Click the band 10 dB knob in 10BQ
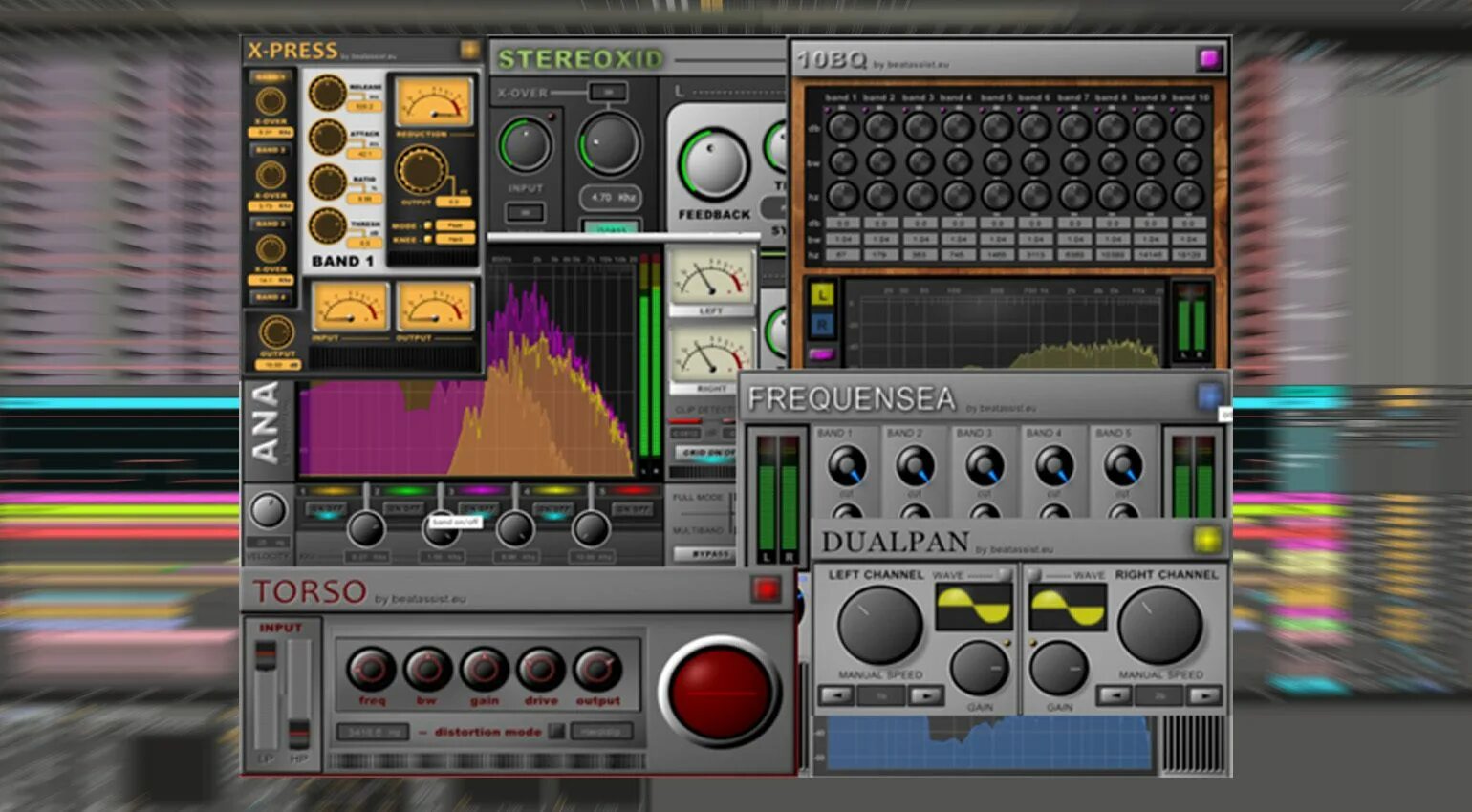The height and width of the screenshot is (812, 1472). (1188, 125)
